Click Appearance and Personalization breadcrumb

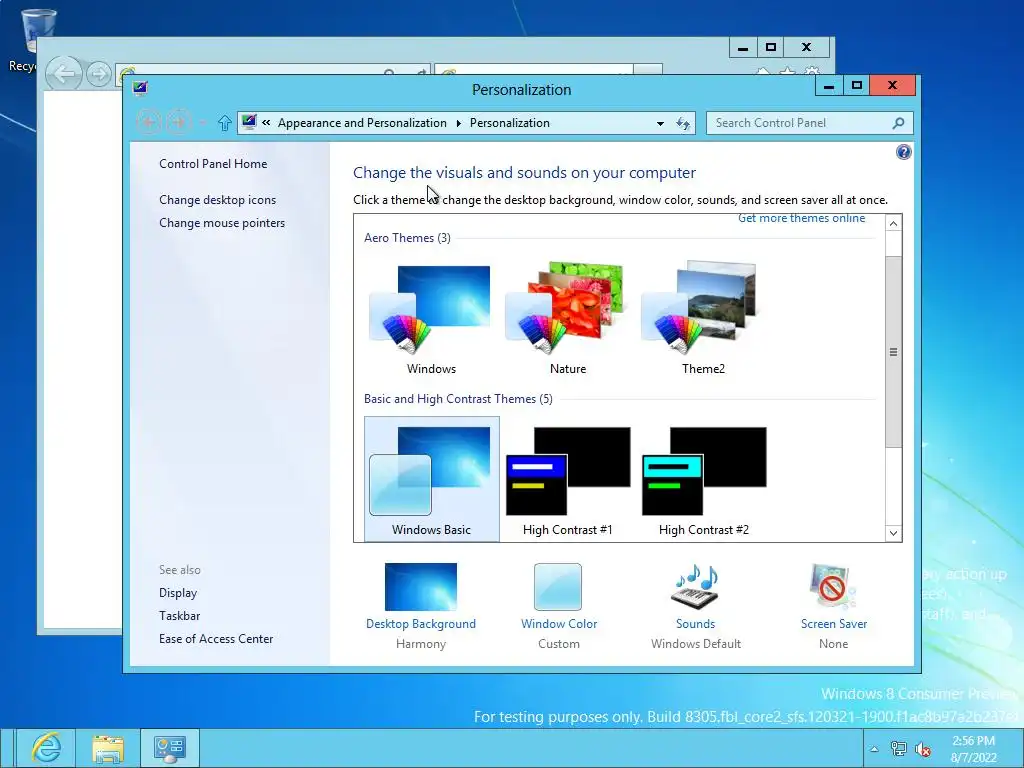pyautogui.click(x=362, y=123)
